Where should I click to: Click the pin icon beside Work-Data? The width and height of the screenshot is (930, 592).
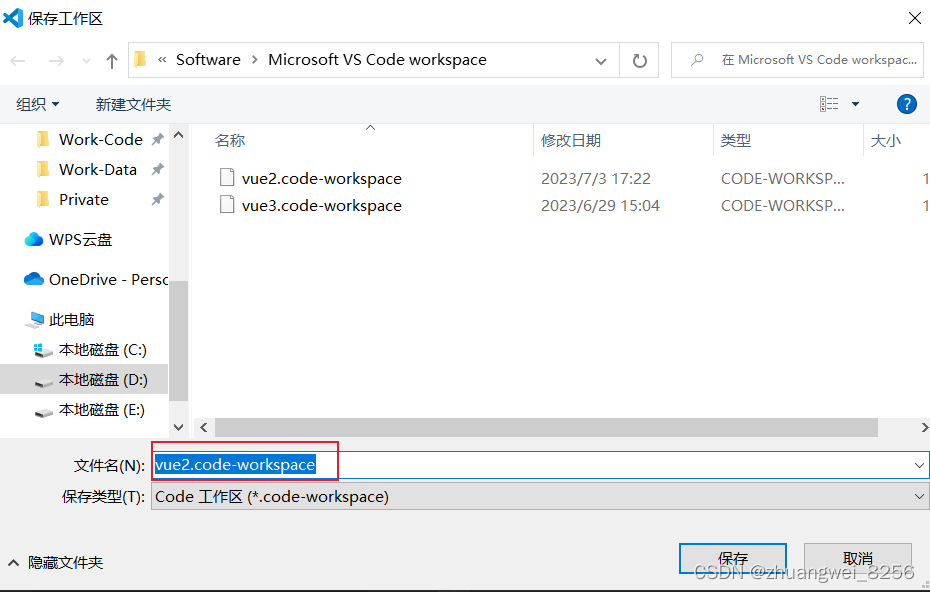(x=157, y=170)
